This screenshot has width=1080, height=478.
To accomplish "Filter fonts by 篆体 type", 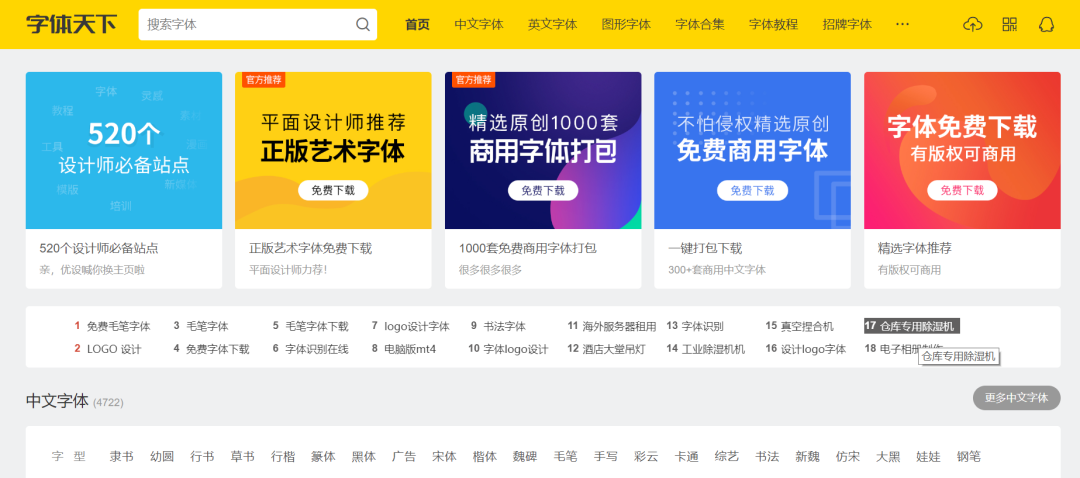I will coord(323,457).
